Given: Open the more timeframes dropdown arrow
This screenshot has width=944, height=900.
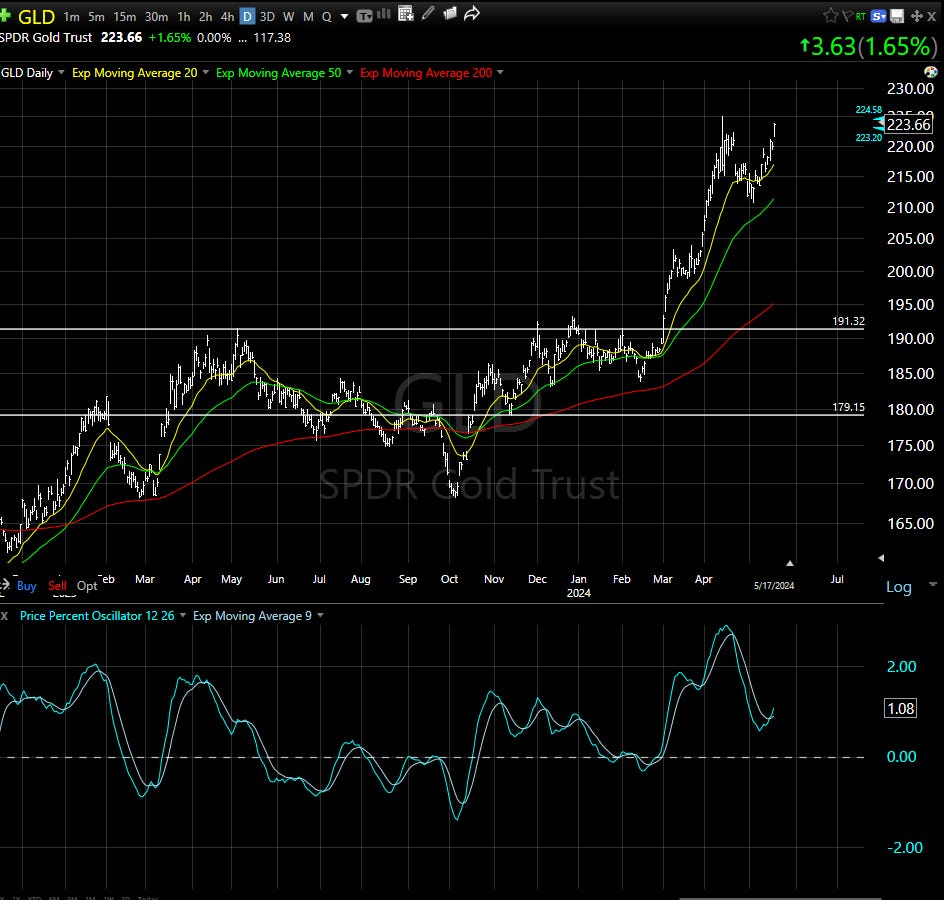Looking at the screenshot, I should tap(344, 17).
